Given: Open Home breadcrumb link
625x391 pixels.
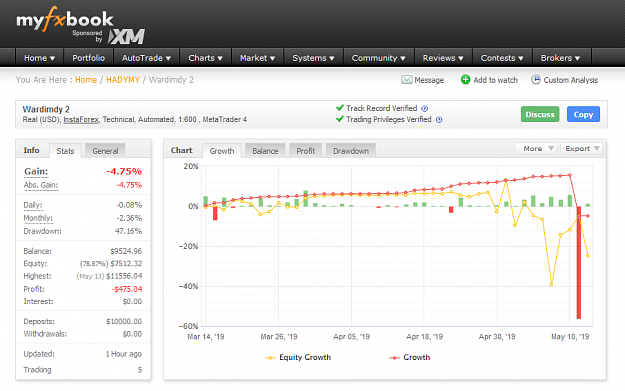Looking at the screenshot, I should click(86, 80).
